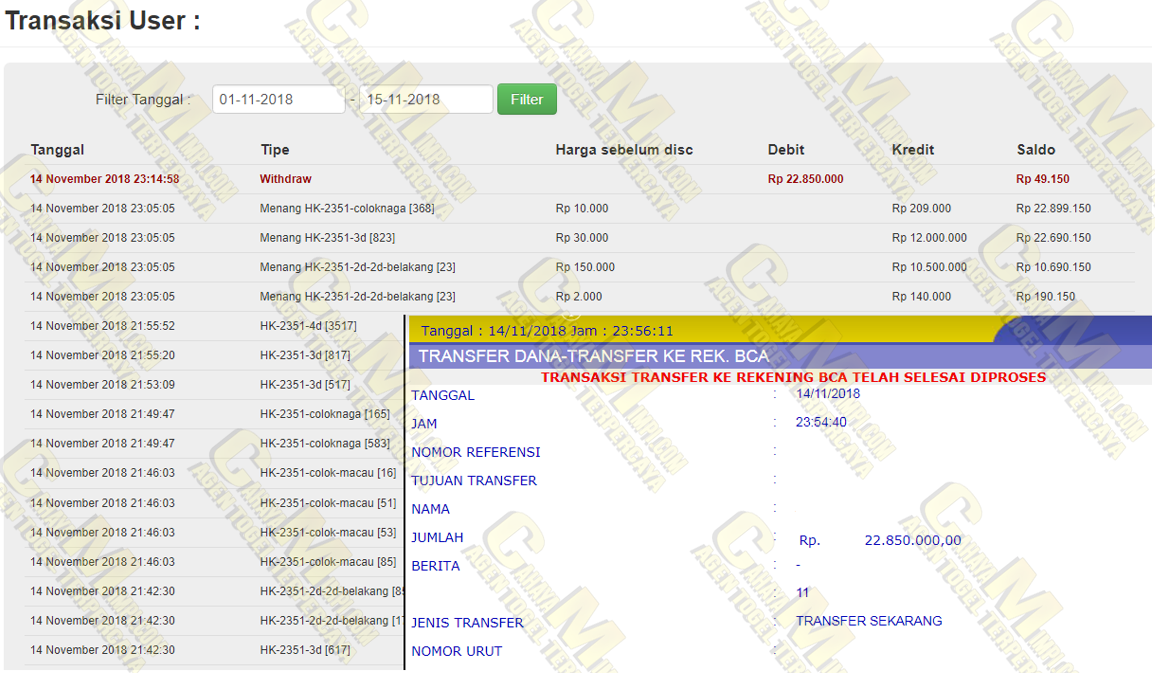The image size is (1155, 673).
Task: Click Menang HK-2351-coloknaga [368] entry
Action: point(346,209)
